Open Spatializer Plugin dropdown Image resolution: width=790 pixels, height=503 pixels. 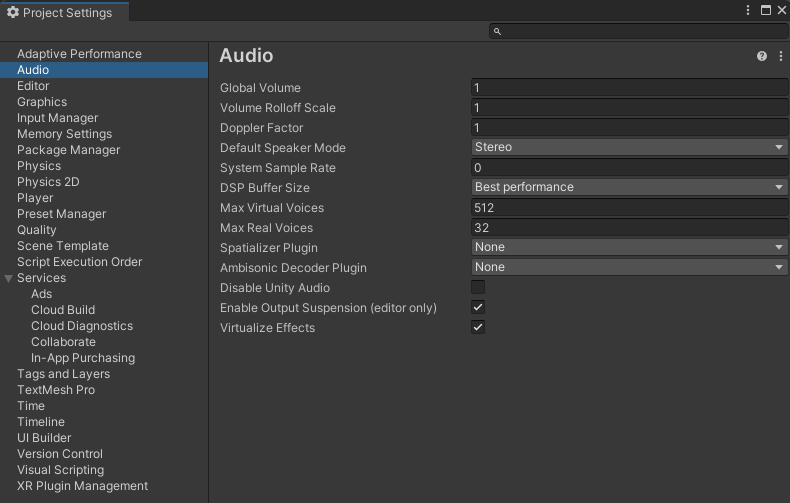pyautogui.click(x=629, y=247)
